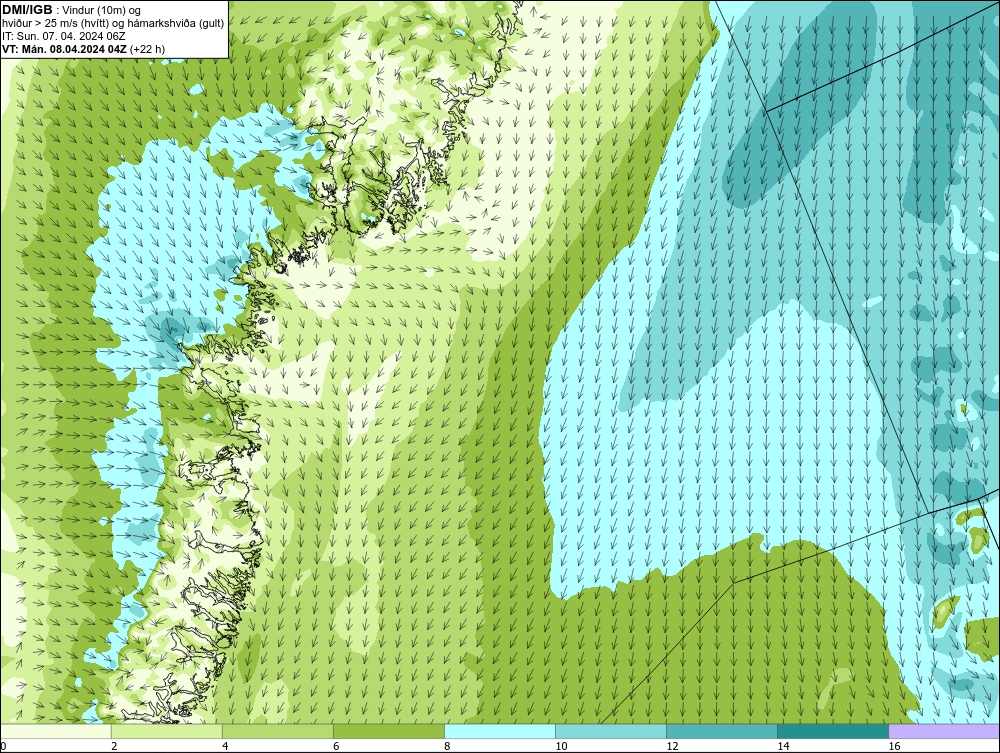This screenshot has height=753, width=1000.
Task: Click the legend value label '8'
Action: coord(446,746)
